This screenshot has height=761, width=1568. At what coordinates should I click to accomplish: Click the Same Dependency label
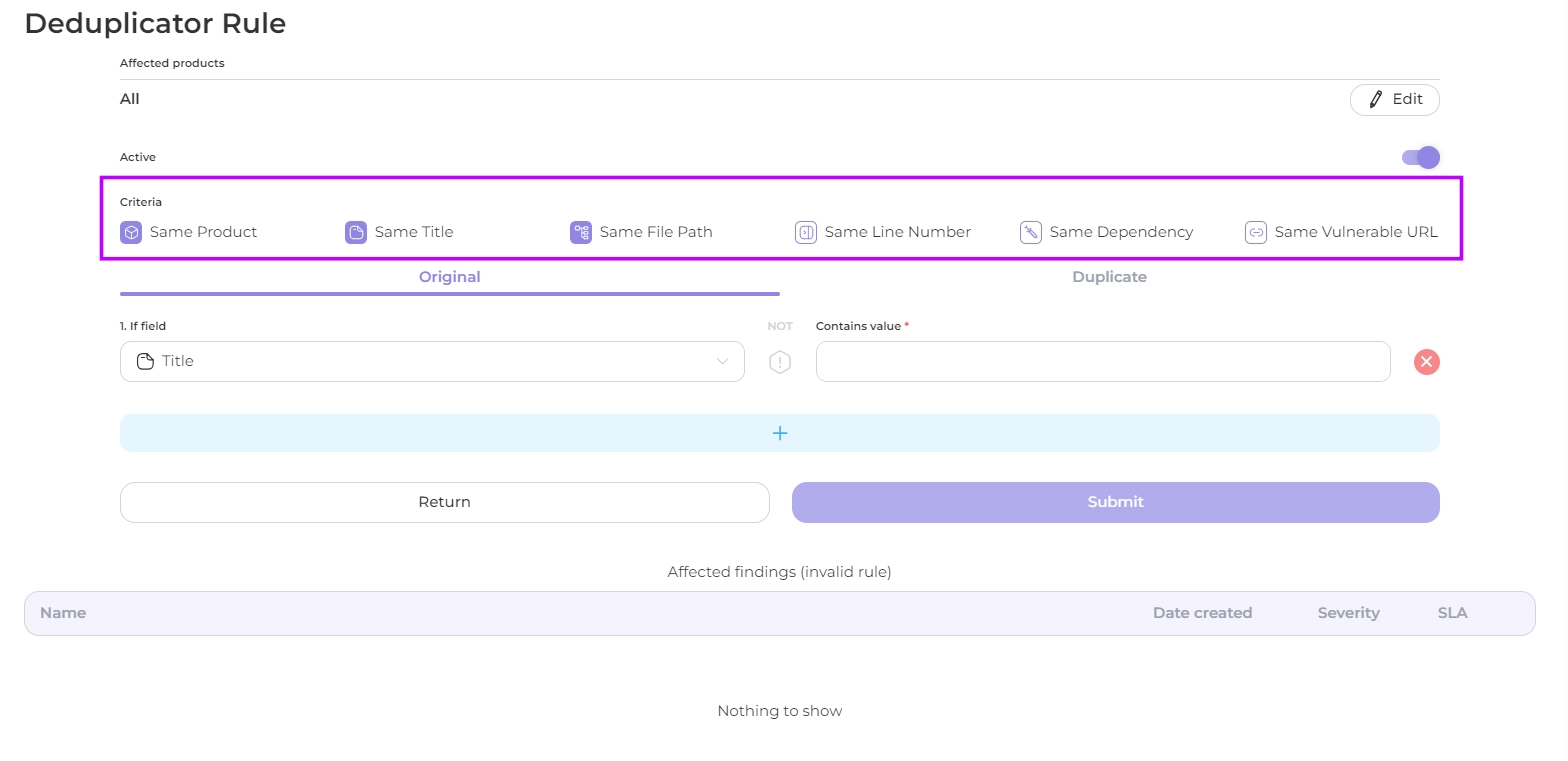pos(1121,232)
